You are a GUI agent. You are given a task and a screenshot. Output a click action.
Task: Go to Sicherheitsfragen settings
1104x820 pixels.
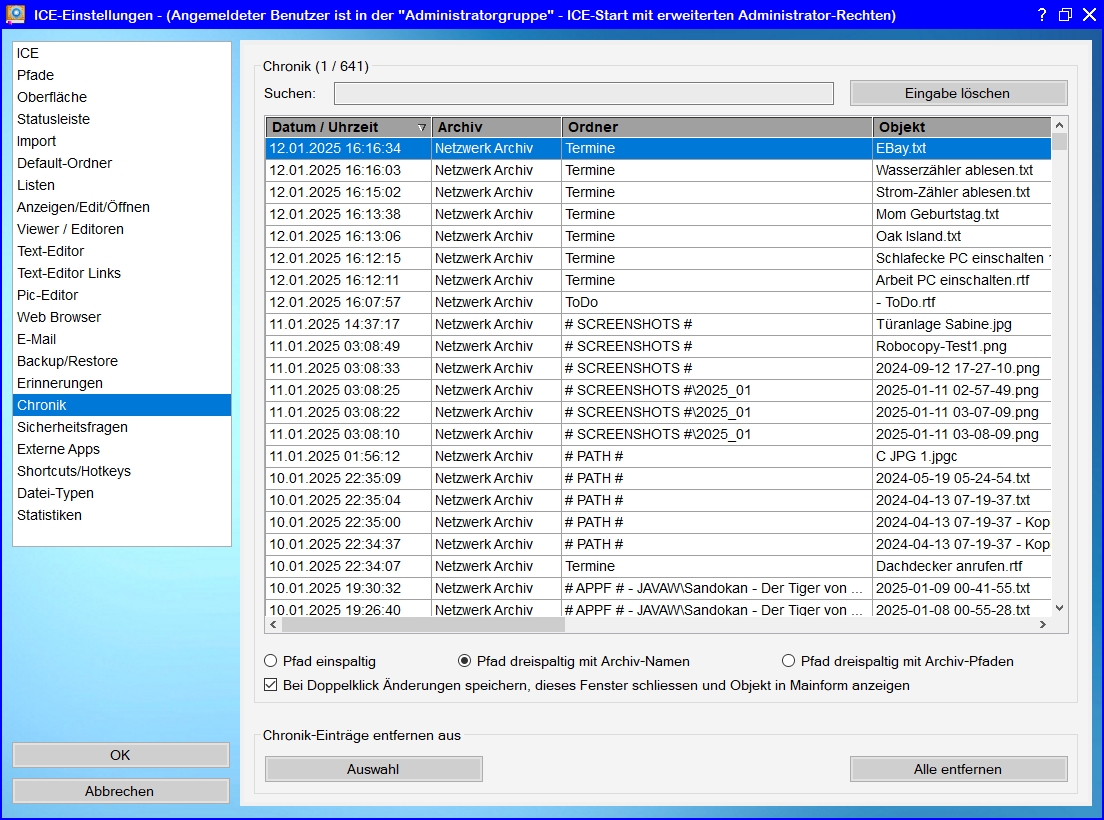(122, 427)
